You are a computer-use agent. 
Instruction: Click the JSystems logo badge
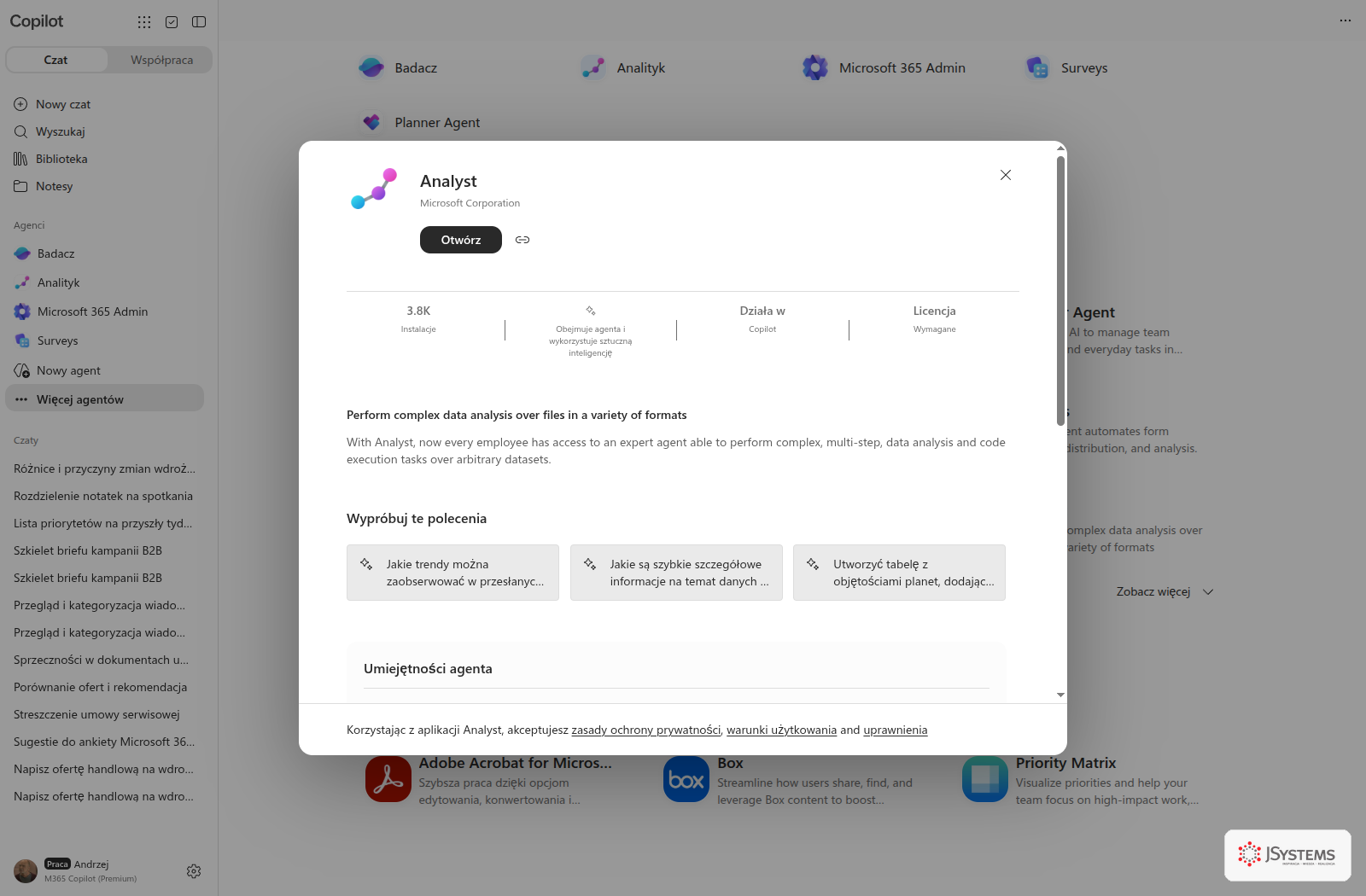tap(1287, 855)
